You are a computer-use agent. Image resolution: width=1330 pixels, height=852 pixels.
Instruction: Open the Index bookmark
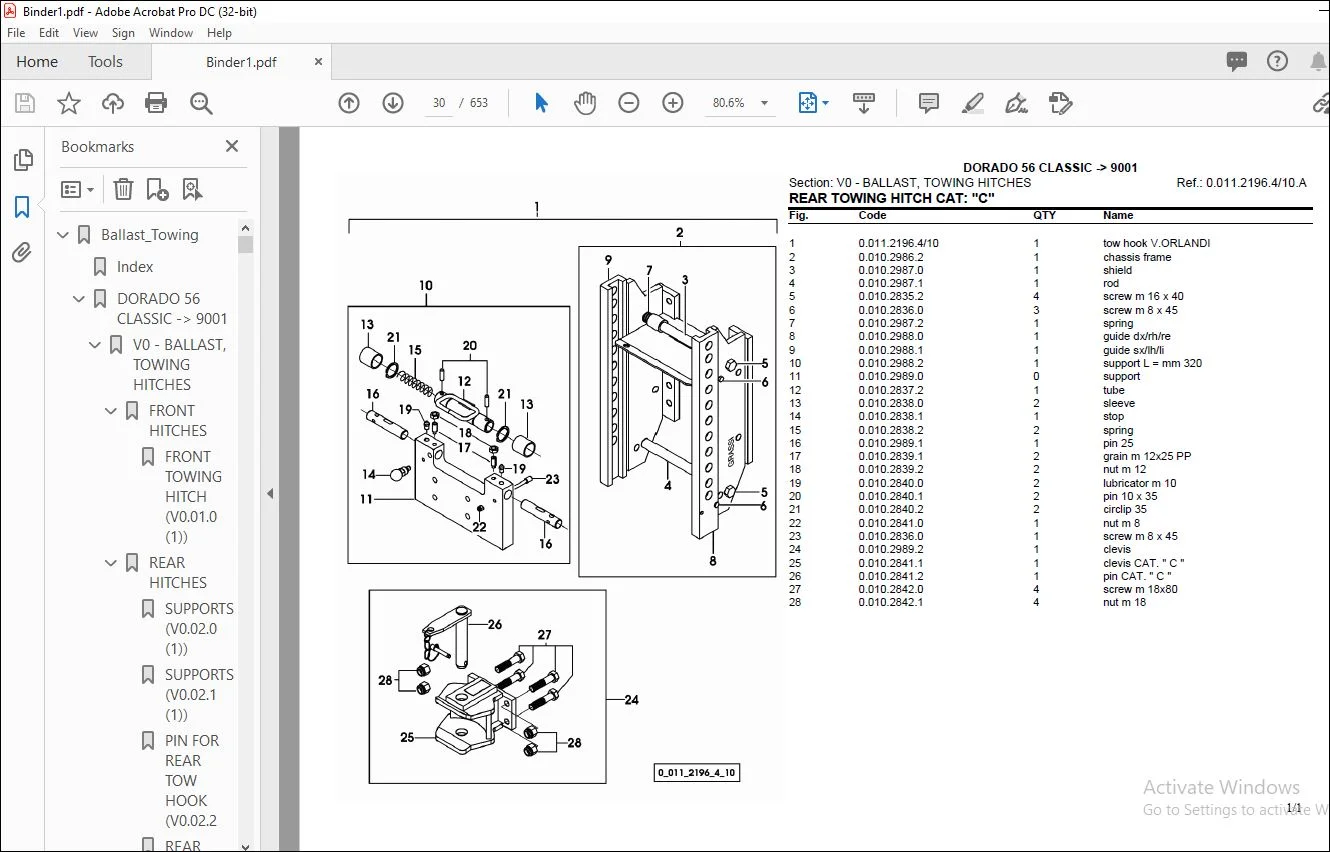tap(135, 267)
